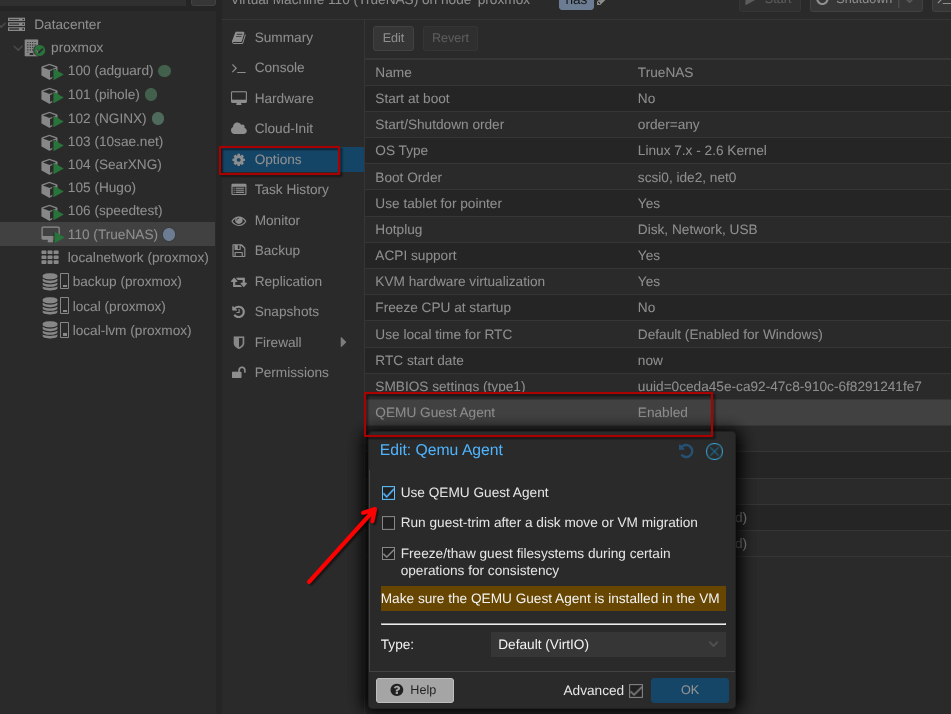Open container 101 (pihole) icon
Screen dimensions: 951x714
52,95
